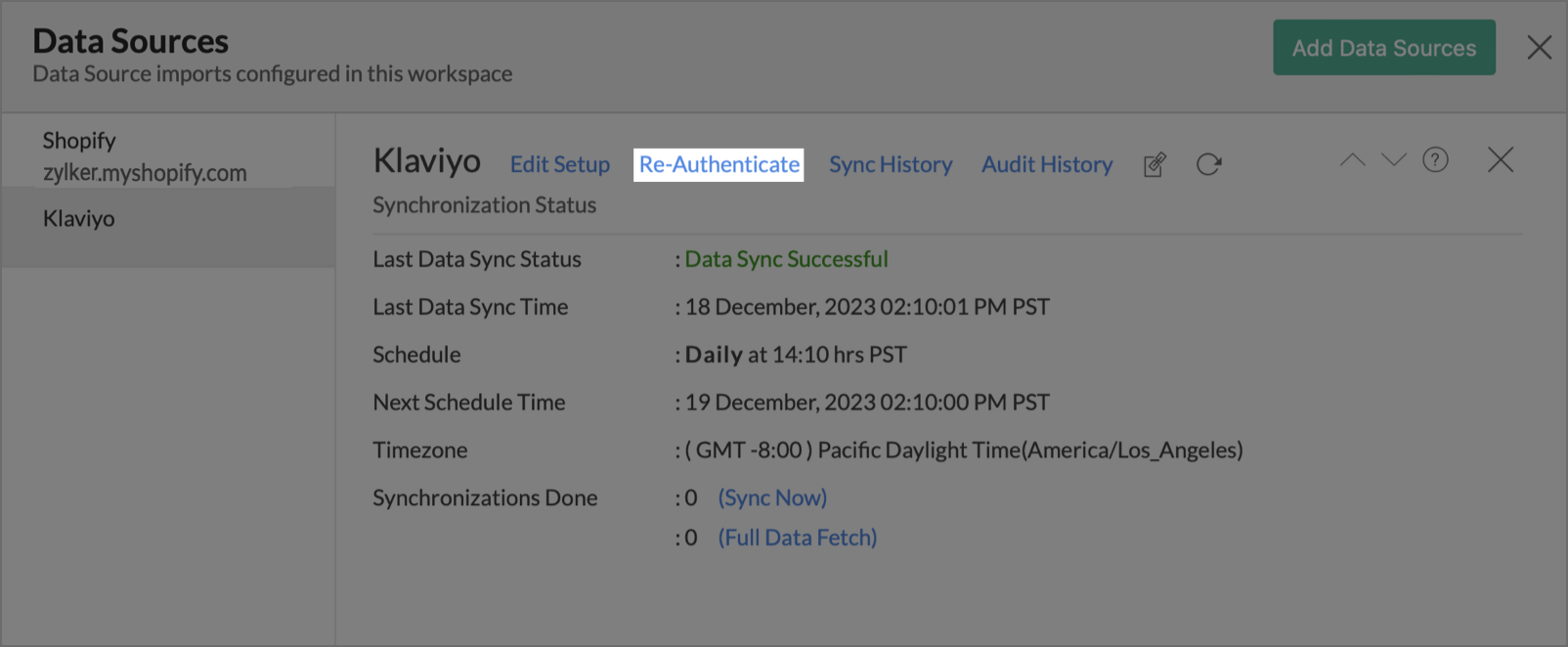1568x647 pixels.
Task: Open Sync History for Klaviyo
Action: [891, 164]
